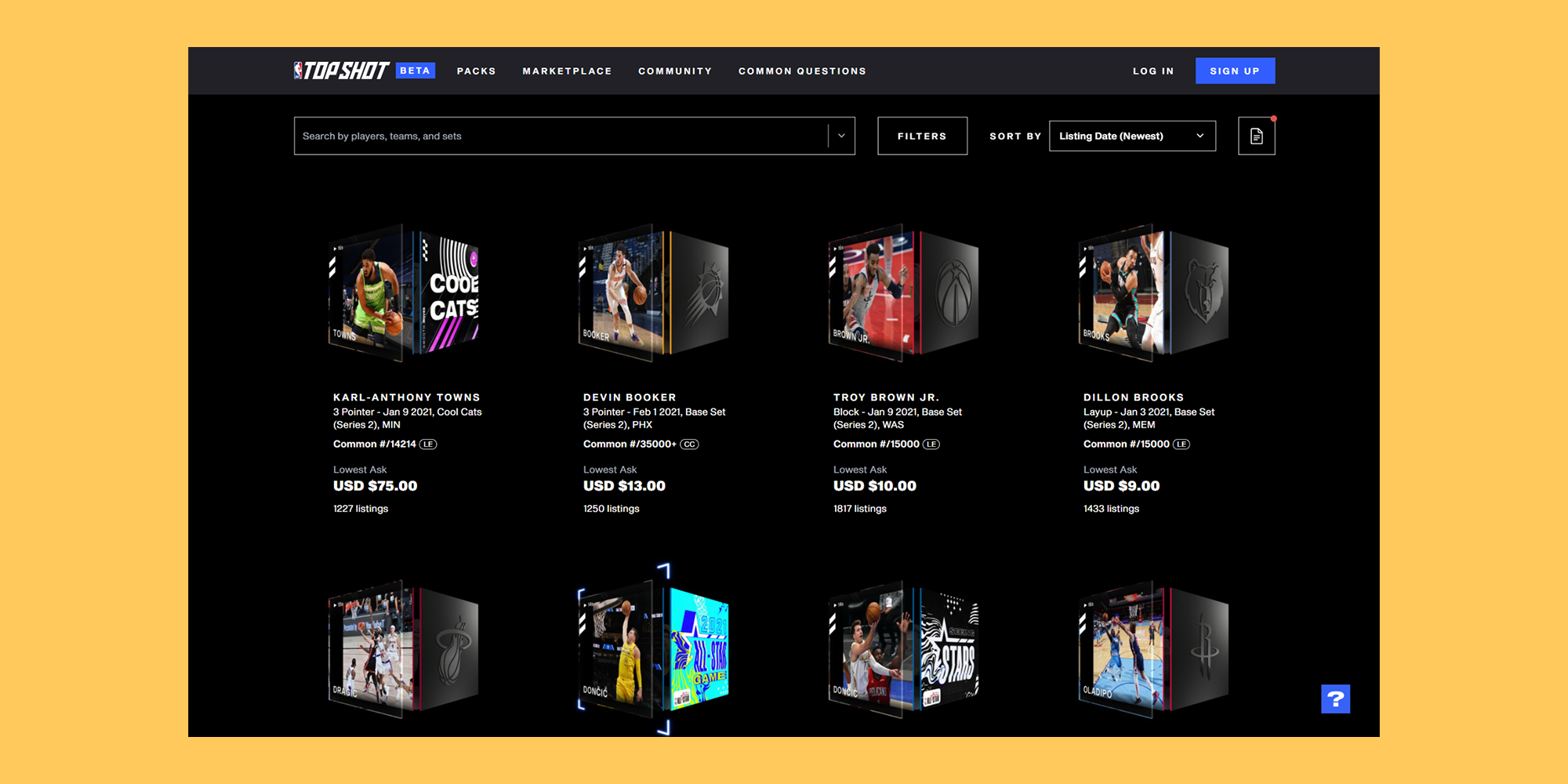Click the Devin Booker name heading
The width and height of the screenshot is (1568, 784).
coord(630,397)
